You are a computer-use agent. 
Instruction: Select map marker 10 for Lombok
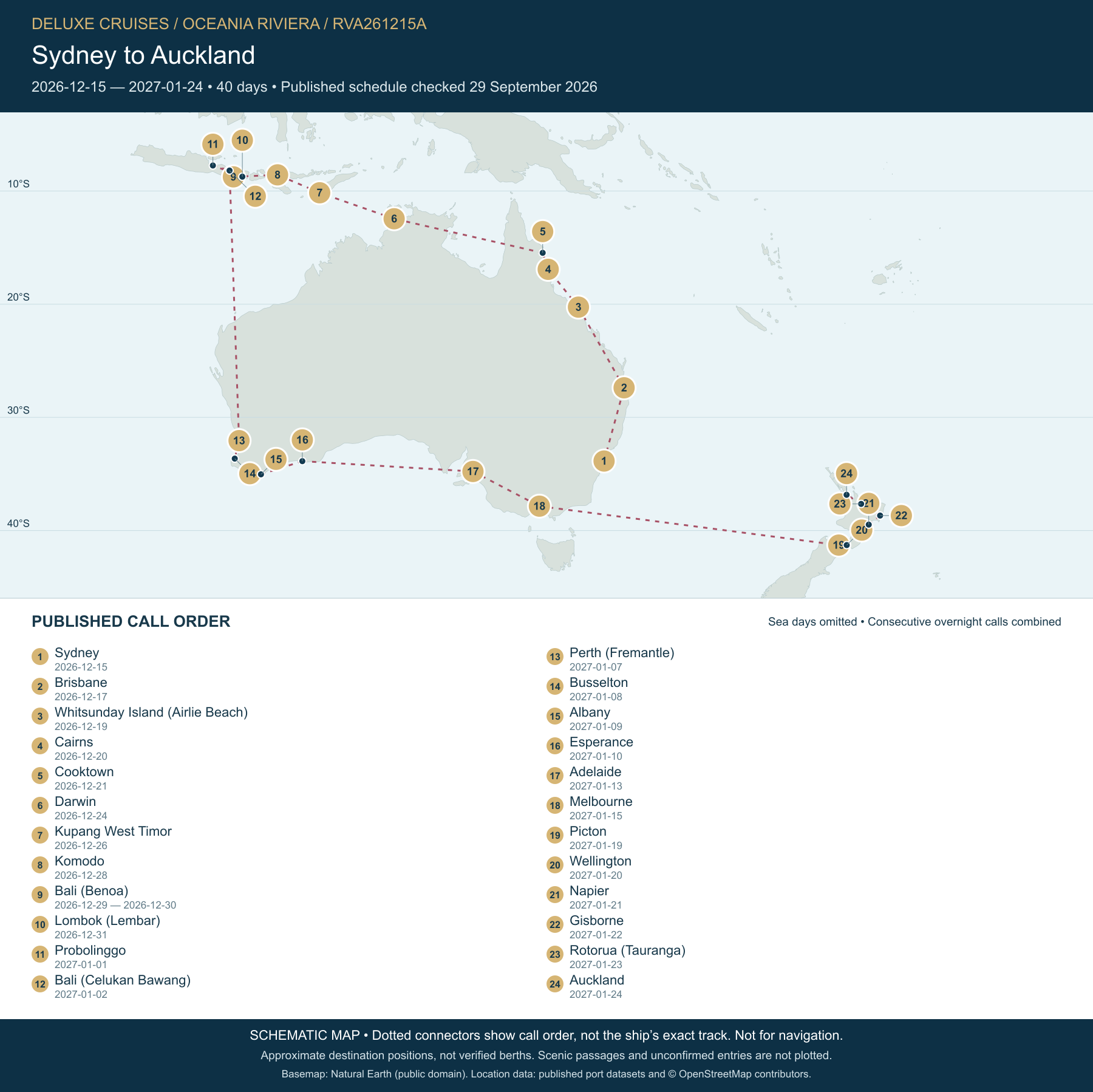242,140
